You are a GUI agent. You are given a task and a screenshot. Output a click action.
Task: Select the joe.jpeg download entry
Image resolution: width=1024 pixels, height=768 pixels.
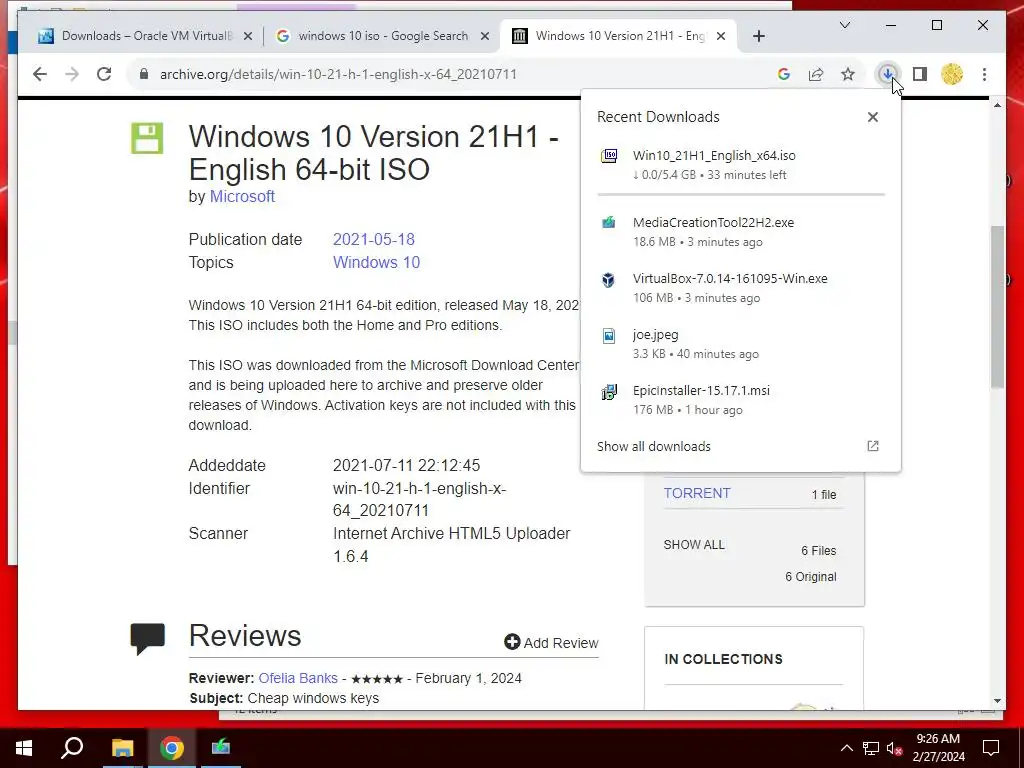tap(741, 344)
